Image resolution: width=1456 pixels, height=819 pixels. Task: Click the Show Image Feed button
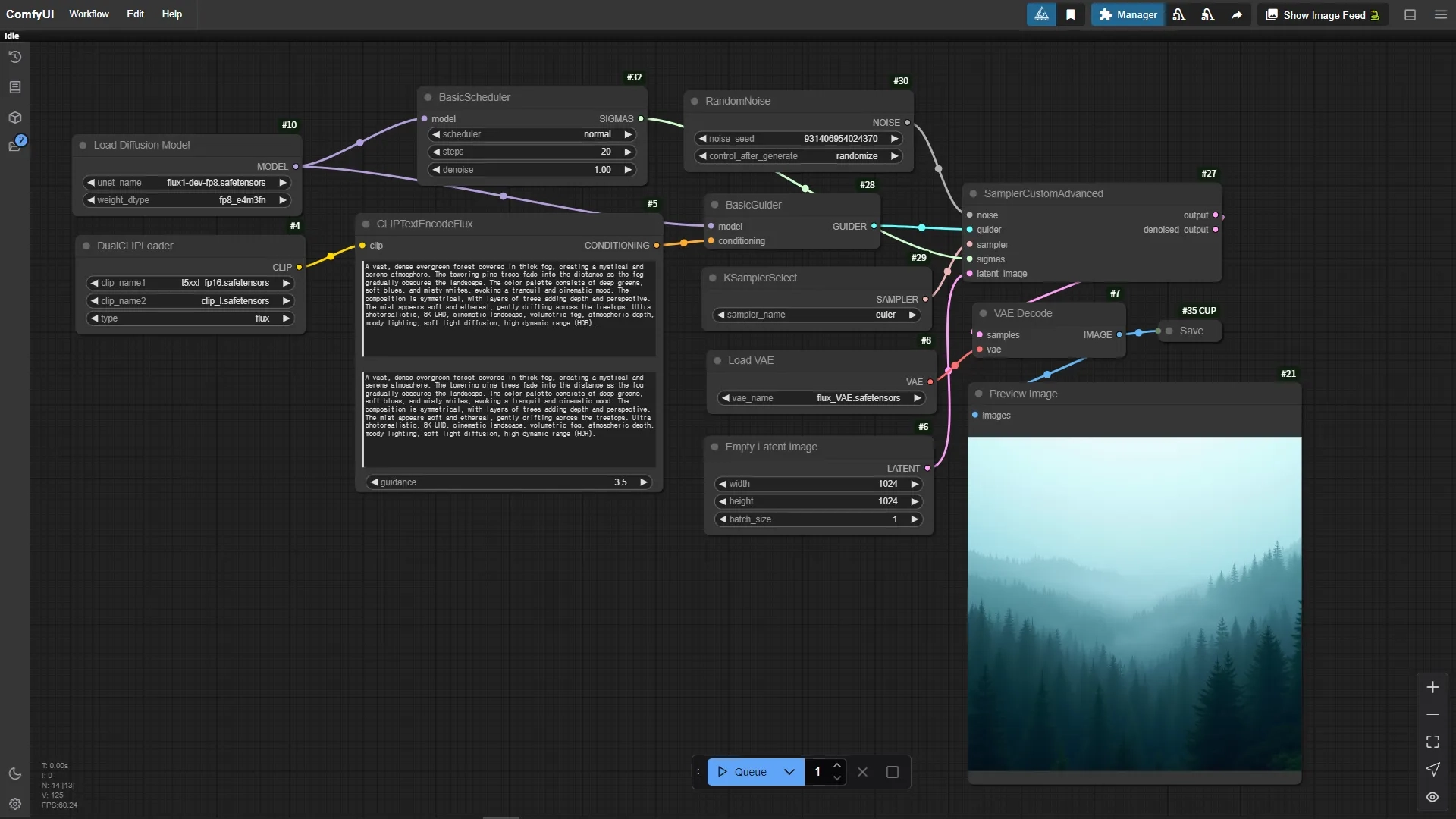(1323, 15)
